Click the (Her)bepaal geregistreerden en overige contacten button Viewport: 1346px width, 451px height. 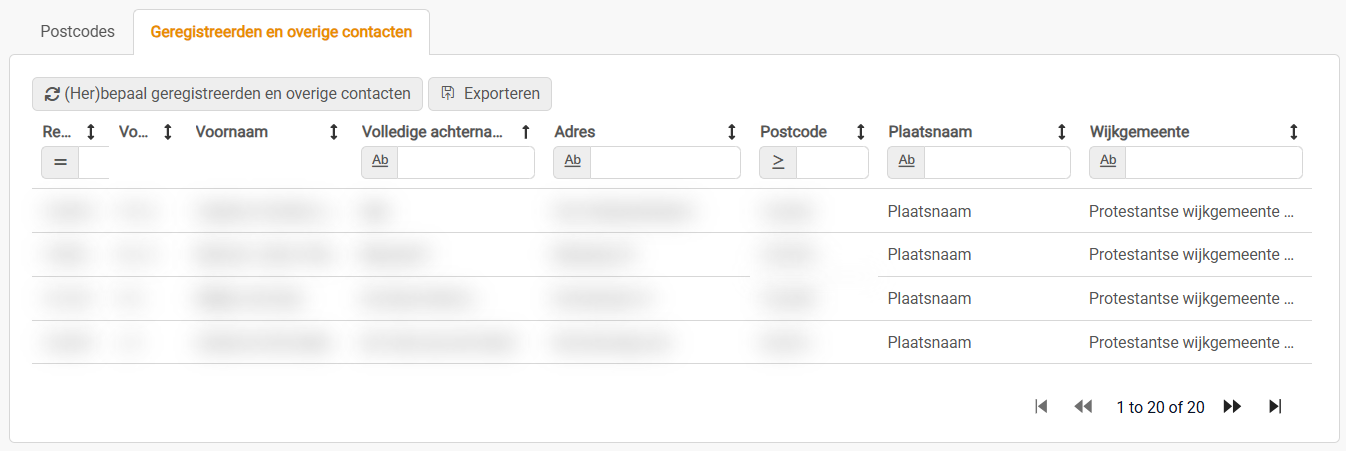(x=228, y=94)
